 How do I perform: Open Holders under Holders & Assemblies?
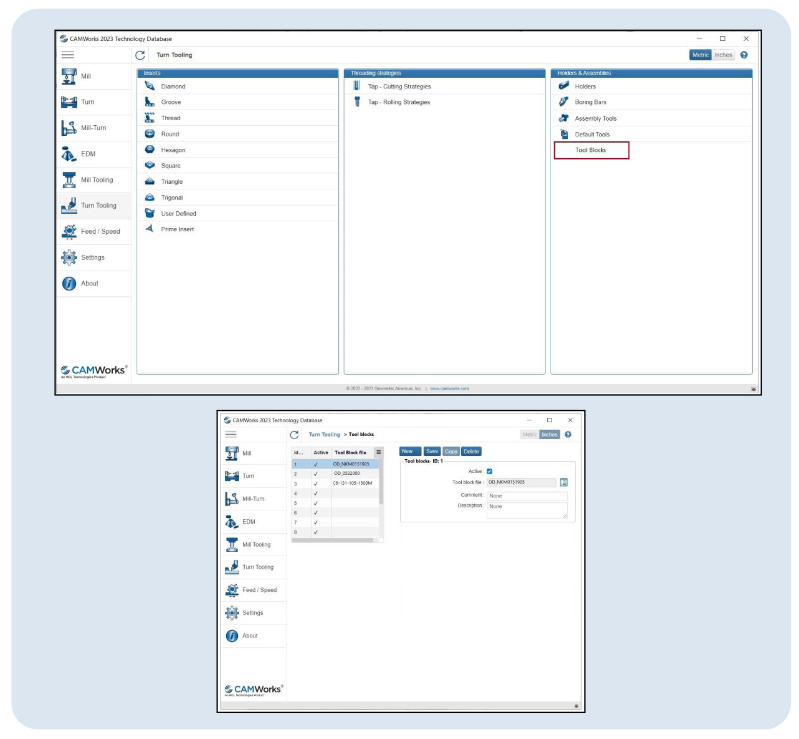(651, 87)
